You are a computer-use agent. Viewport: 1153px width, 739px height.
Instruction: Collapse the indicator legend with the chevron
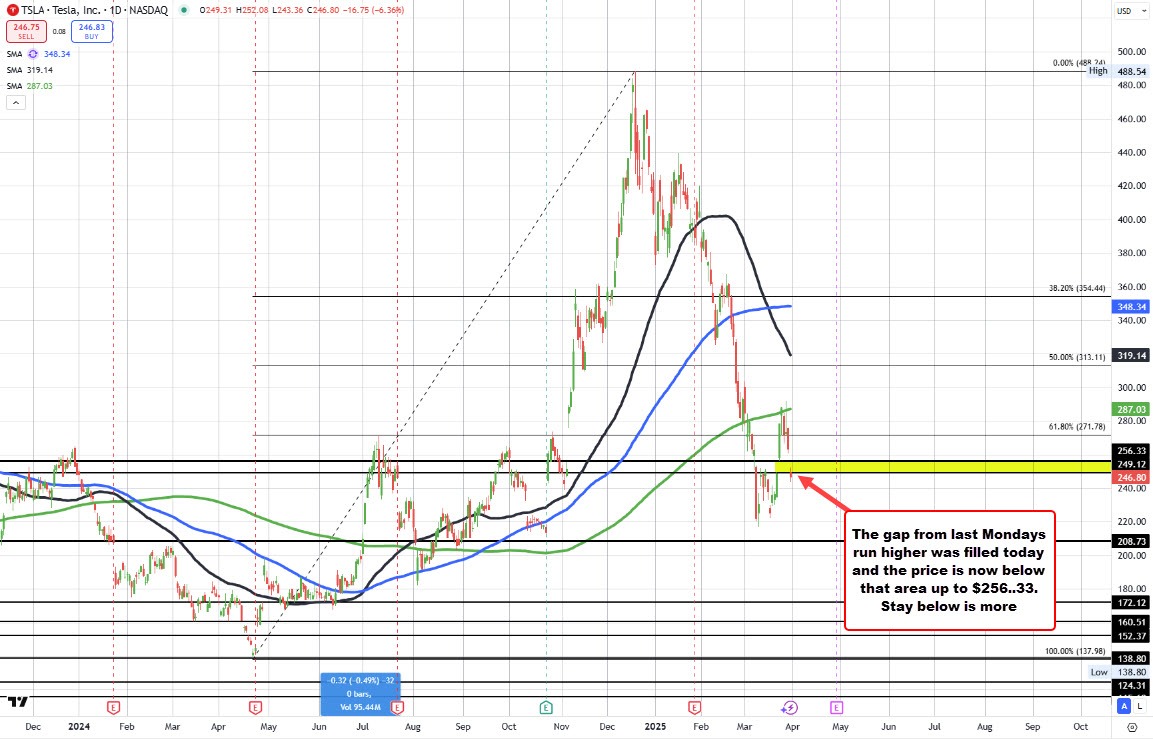pyautogui.click(x=15, y=103)
